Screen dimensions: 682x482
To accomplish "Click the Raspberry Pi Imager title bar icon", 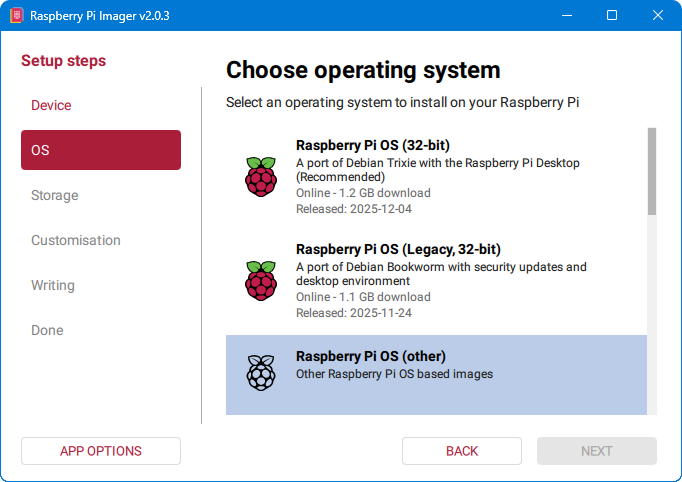I will [x=15, y=16].
